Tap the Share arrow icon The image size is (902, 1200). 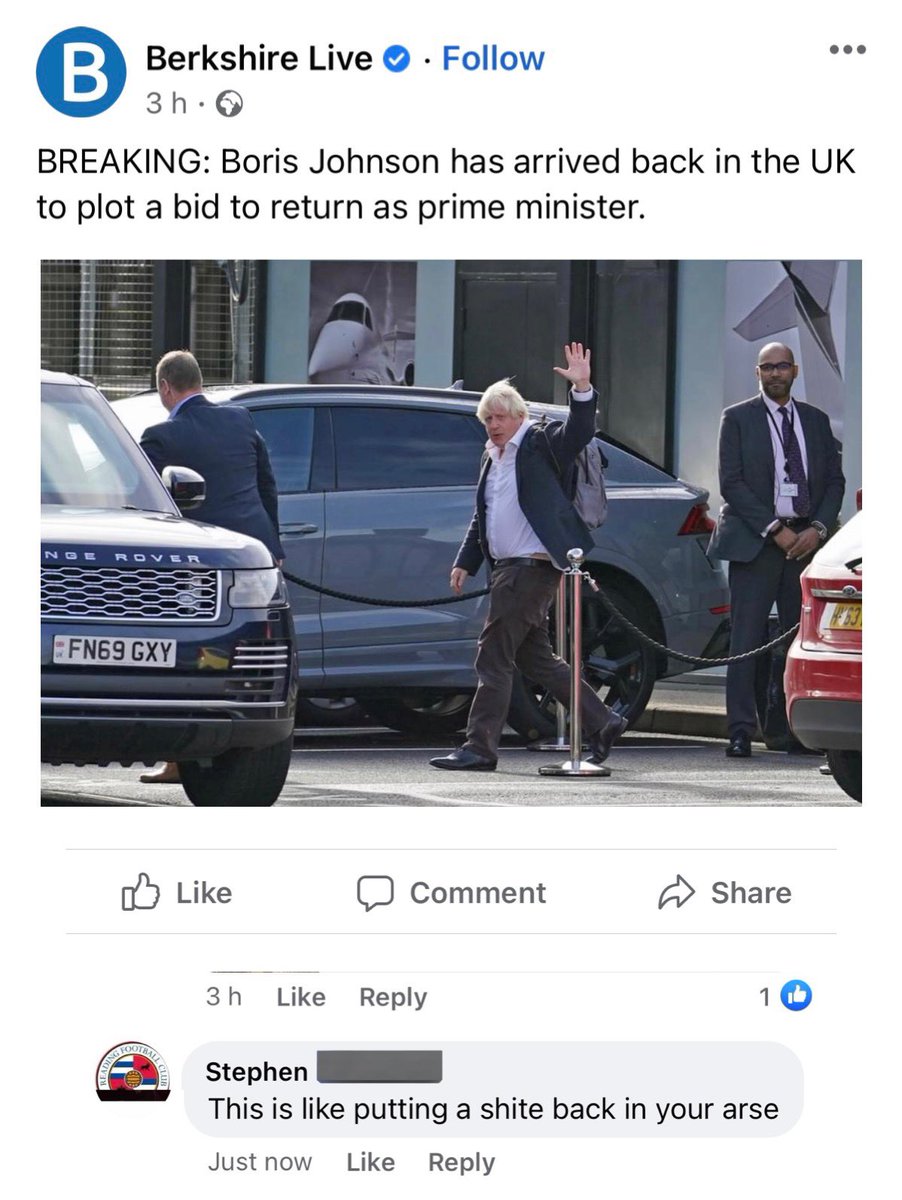[676, 893]
